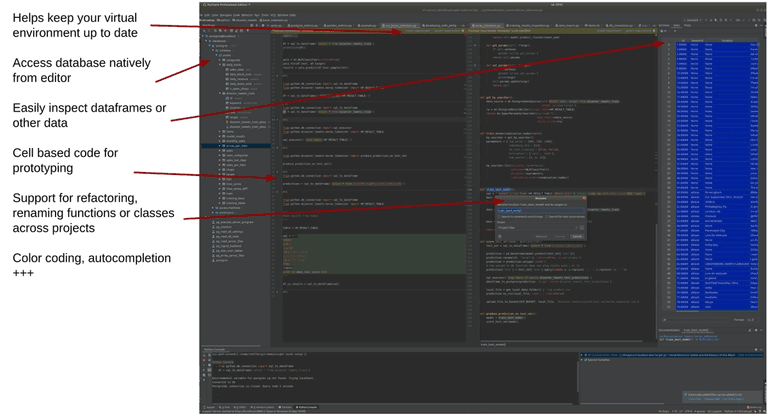The width and height of the screenshot is (768, 415).
Task: Collapse the public schema node
Action: (216, 55)
